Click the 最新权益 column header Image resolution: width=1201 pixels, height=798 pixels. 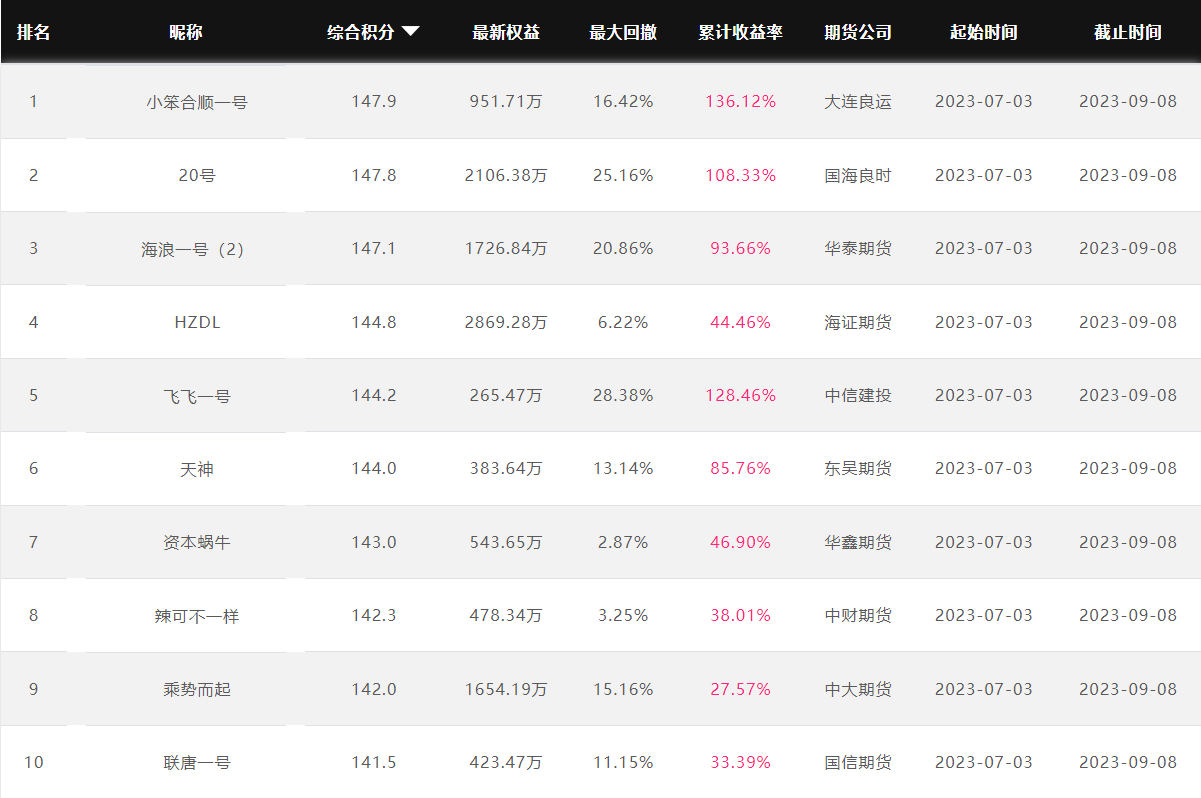pyautogui.click(x=506, y=32)
